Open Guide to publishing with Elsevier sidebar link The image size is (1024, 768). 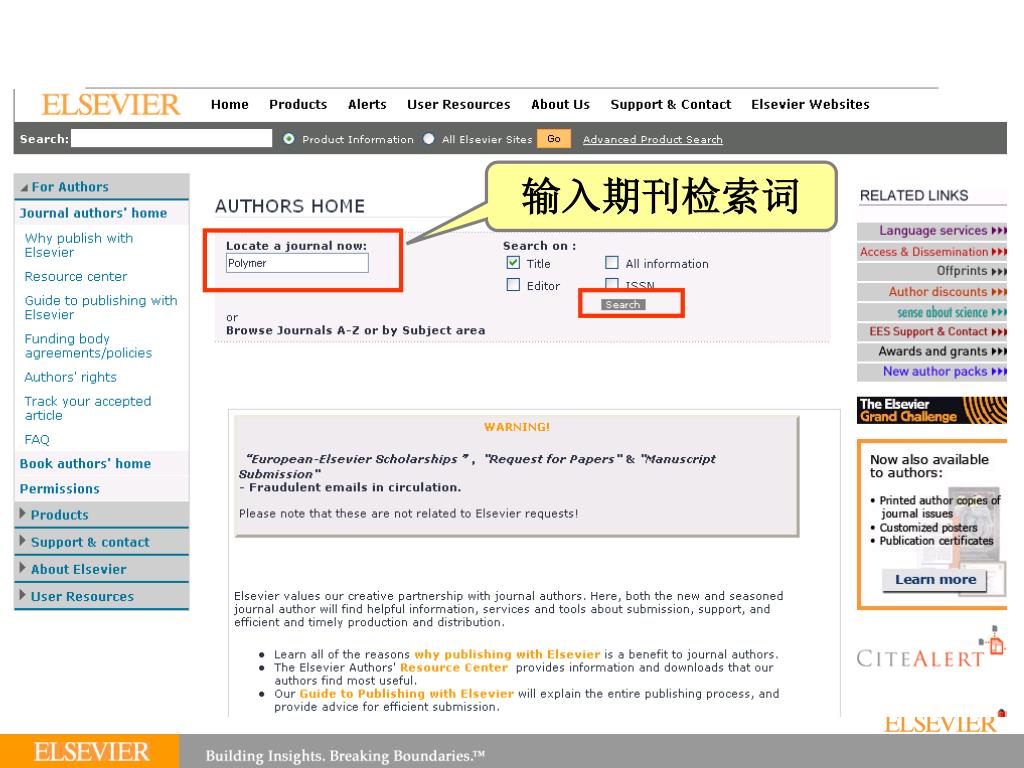[101, 307]
